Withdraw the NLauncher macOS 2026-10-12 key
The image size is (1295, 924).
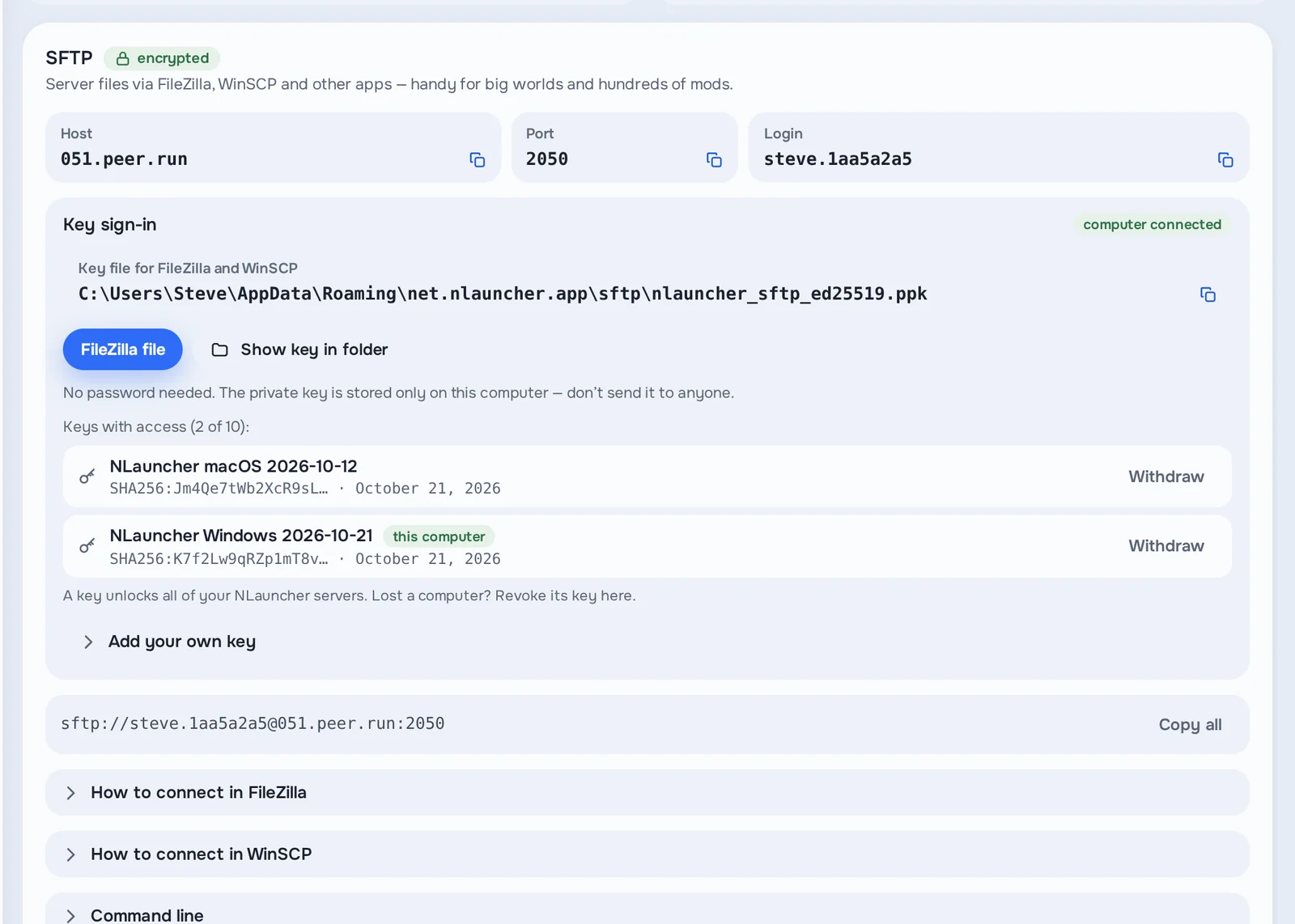point(1166,477)
